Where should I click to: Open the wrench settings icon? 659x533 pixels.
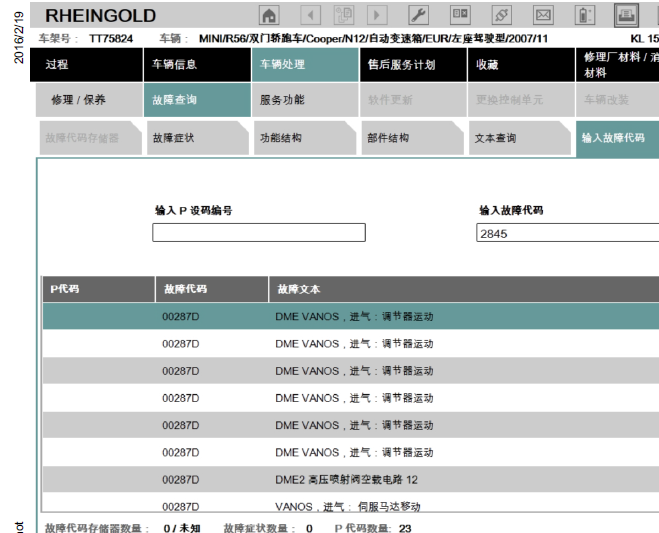(x=419, y=16)
